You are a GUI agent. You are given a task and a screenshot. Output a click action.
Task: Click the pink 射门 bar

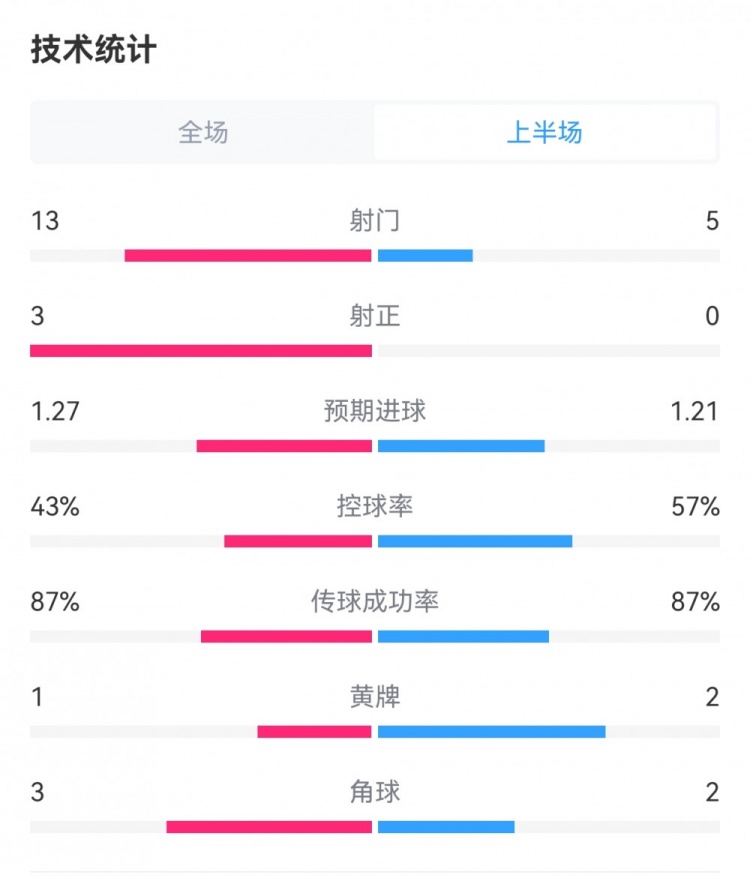click(x=248, y=256)
